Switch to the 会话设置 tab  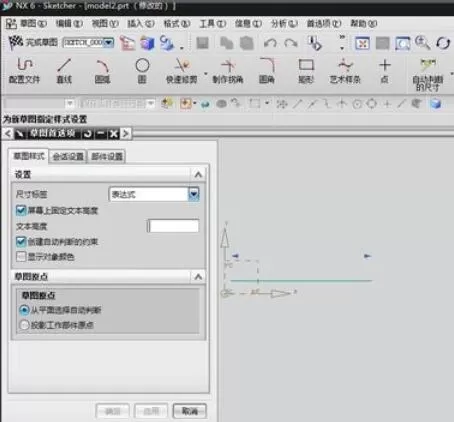click(x=68, y=156)
